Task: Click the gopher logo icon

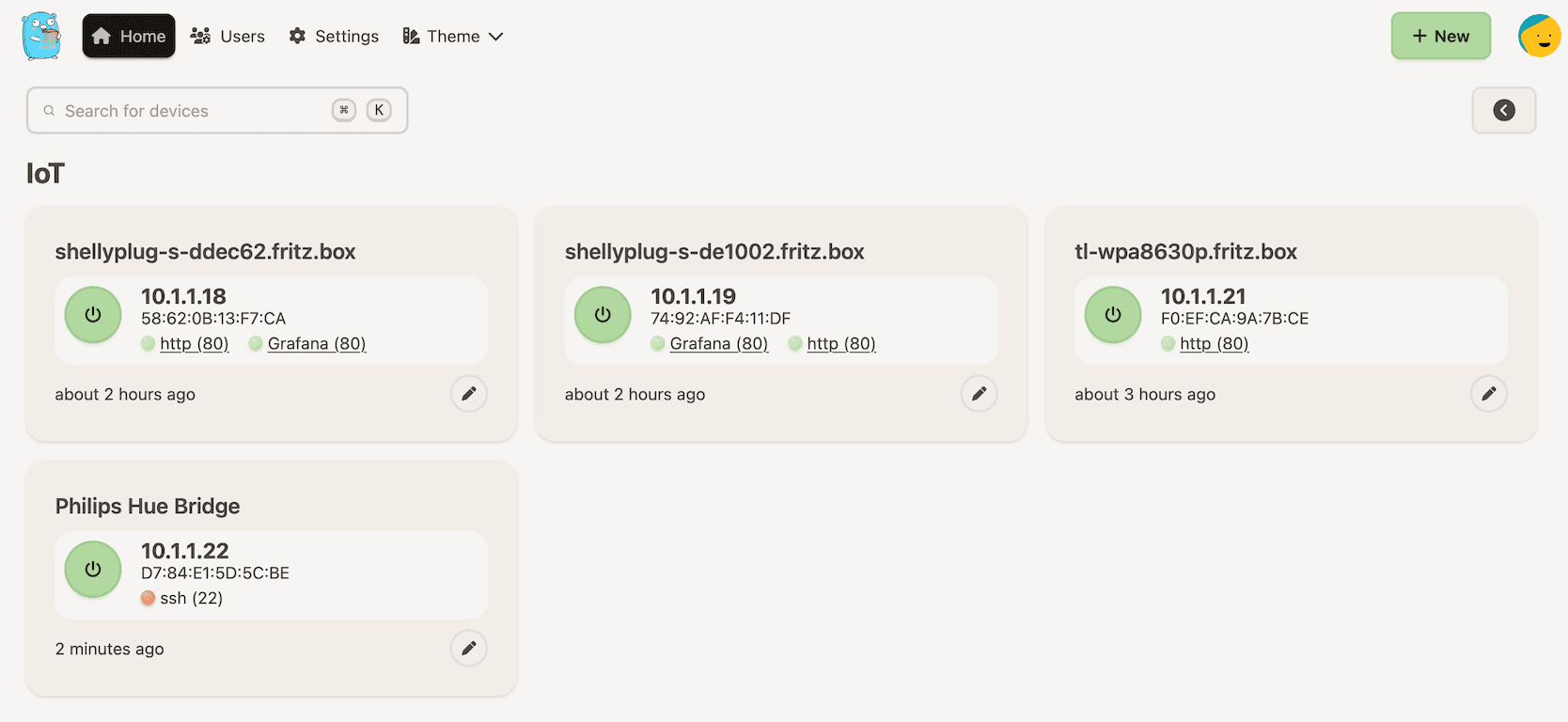Action: (x=41, y=36)
